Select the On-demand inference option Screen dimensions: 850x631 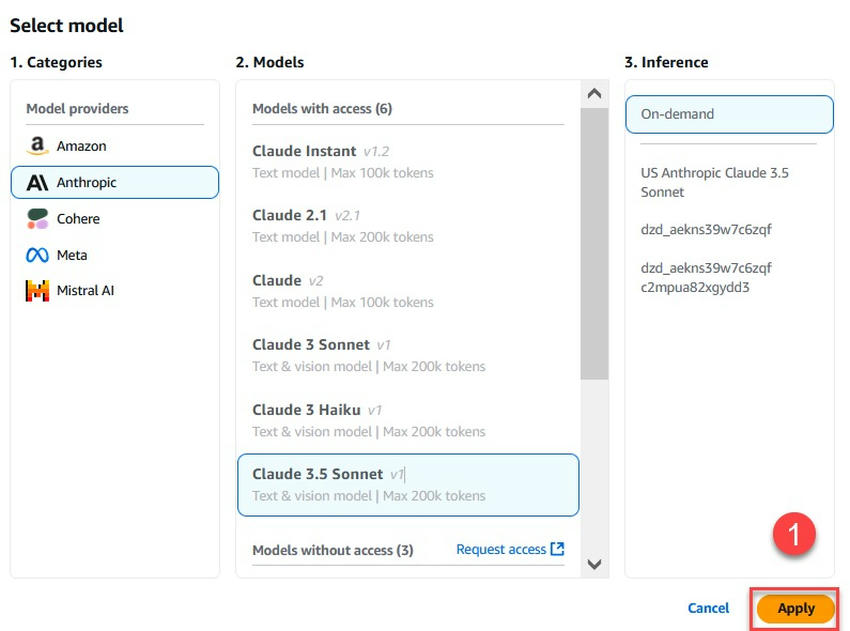(x=729, y=114)
